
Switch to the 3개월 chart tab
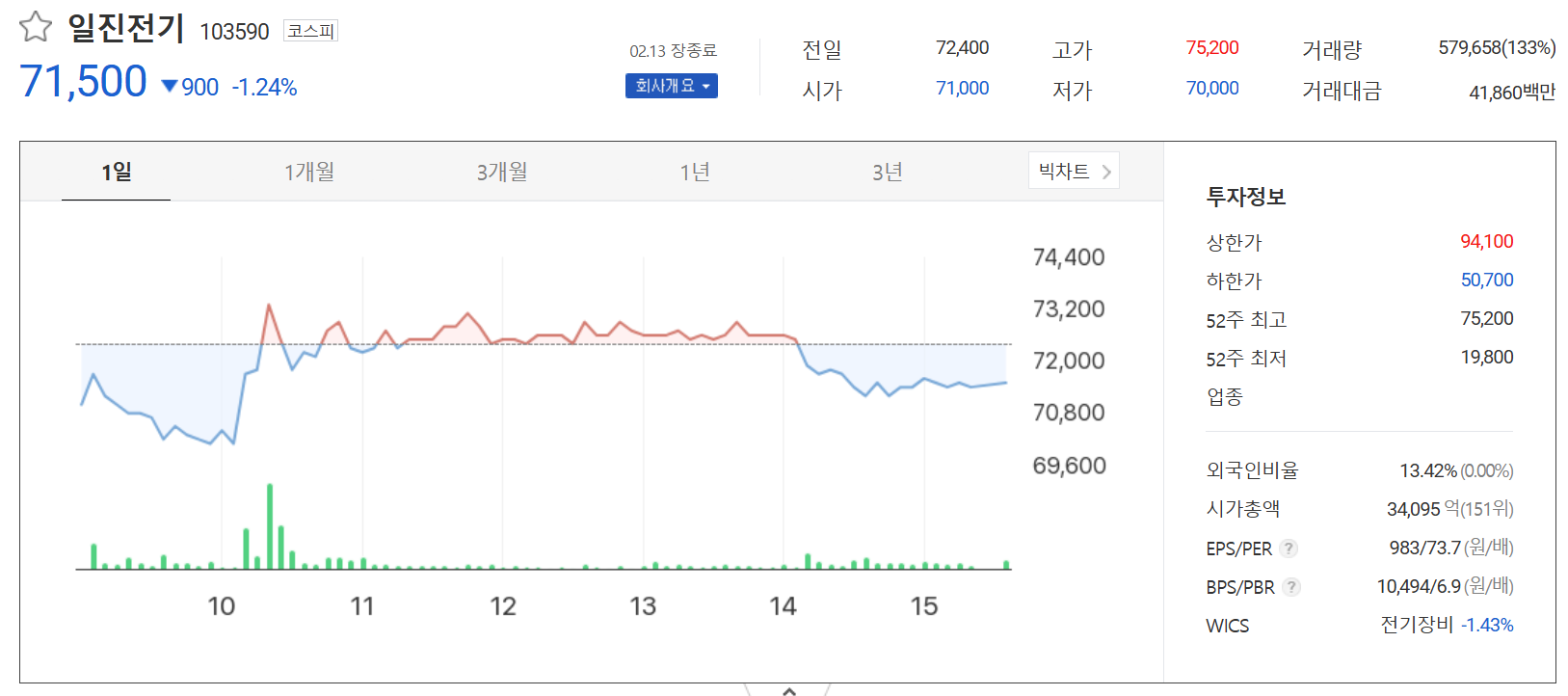502,172
